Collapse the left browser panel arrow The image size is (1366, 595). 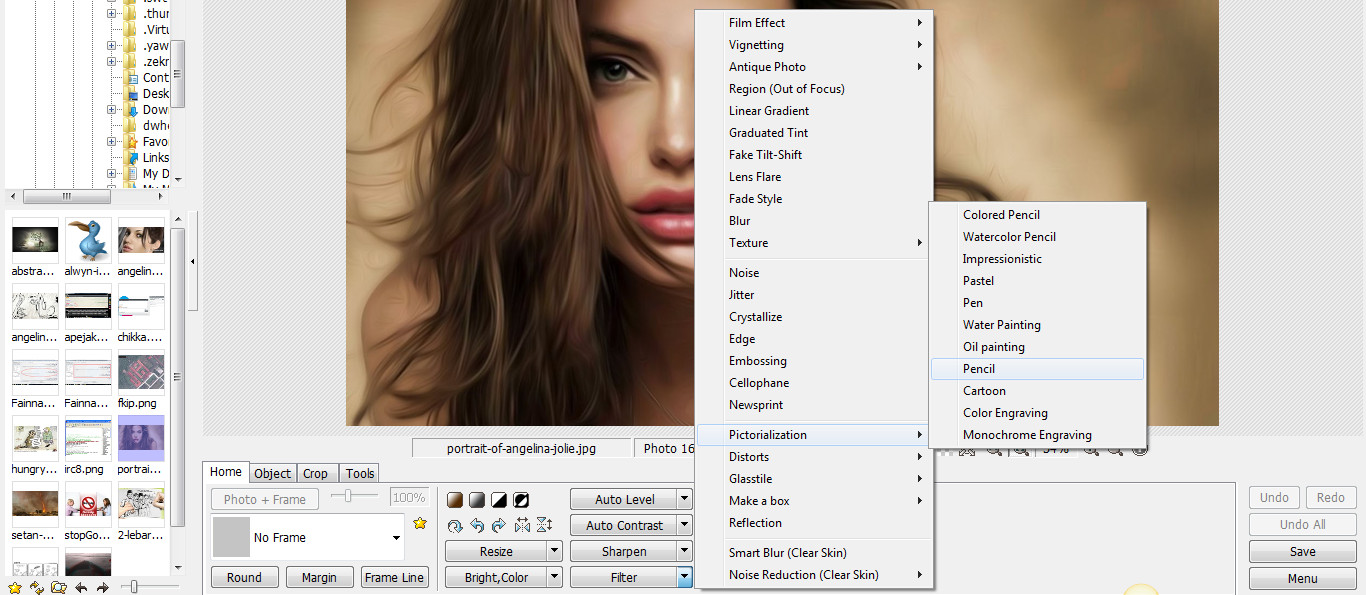click(192, 262)
